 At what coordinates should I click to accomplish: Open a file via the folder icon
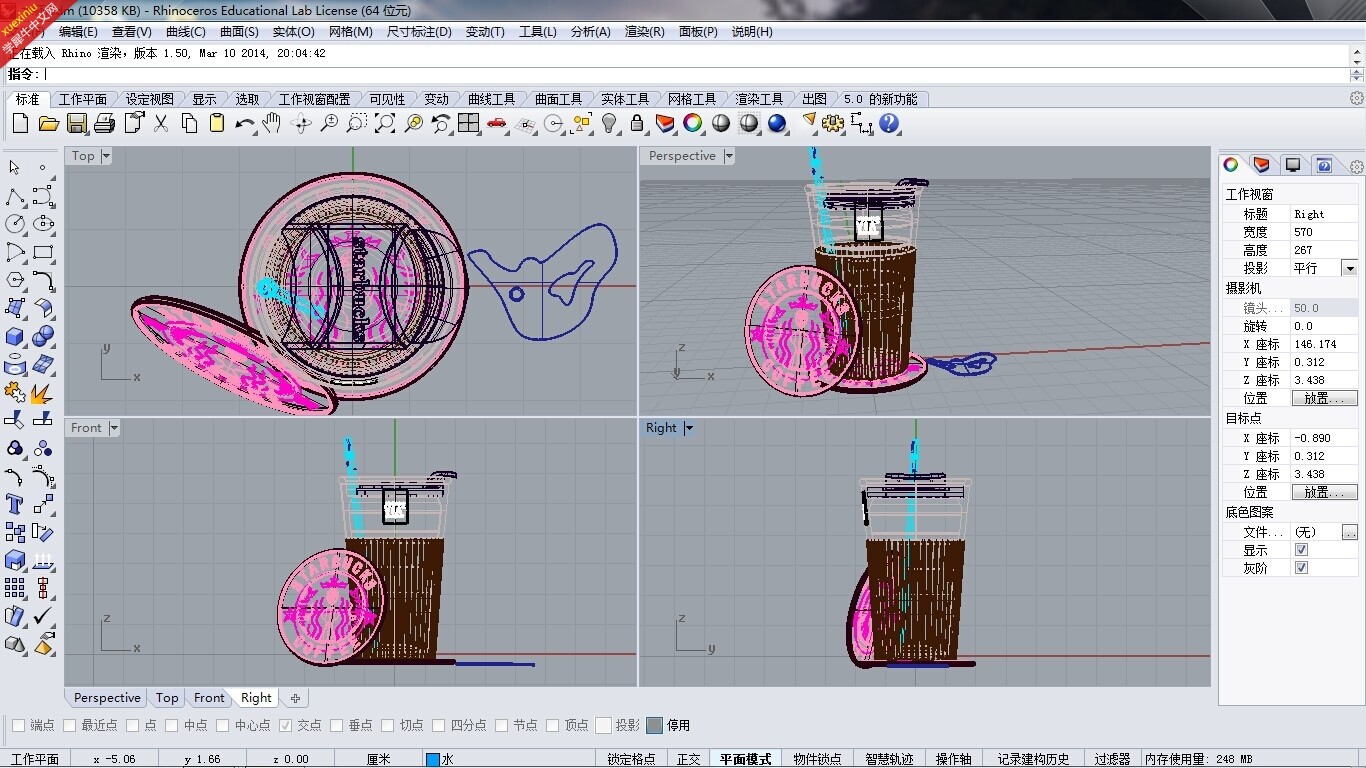(48, 123)
